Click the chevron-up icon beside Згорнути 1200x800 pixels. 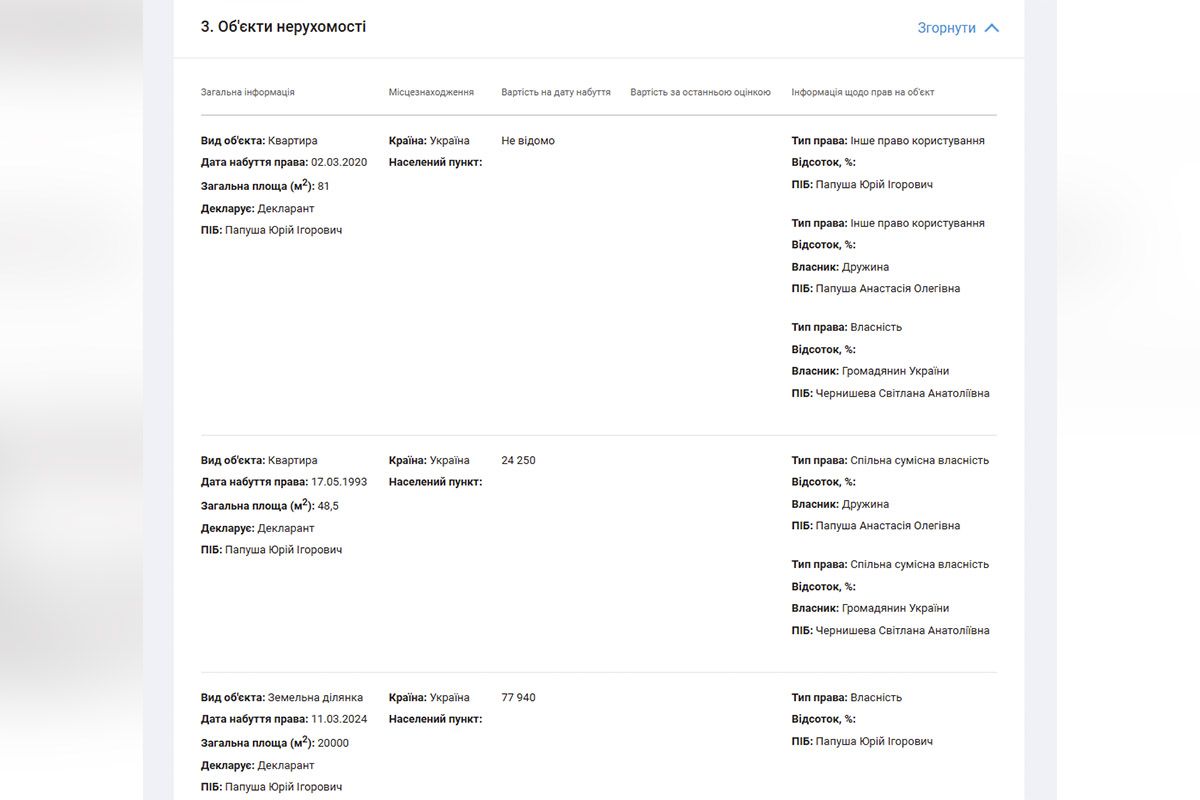[x=992, y=28]
